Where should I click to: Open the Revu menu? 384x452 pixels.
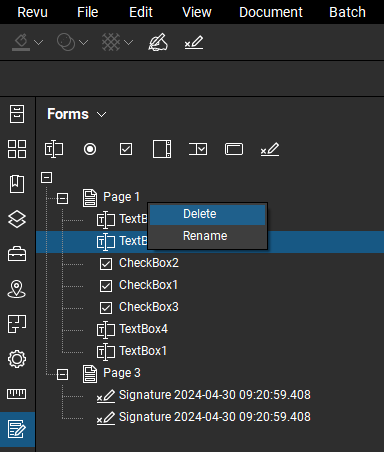[32, 12]
